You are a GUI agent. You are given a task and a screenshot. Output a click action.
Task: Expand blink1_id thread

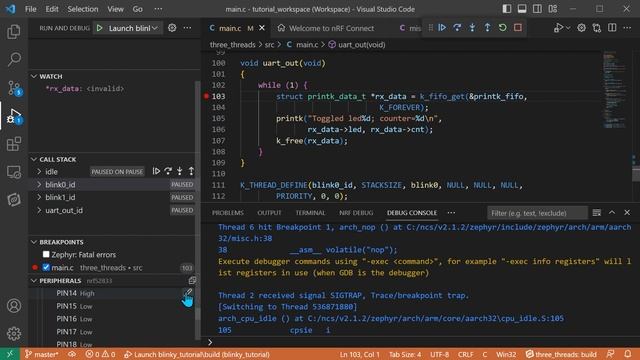39,197
